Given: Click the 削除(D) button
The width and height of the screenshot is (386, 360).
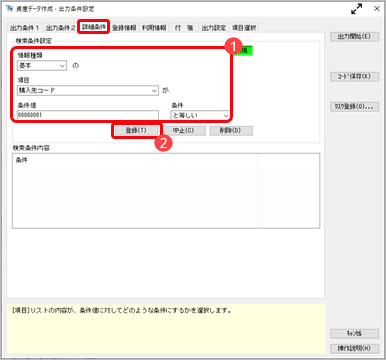Looking at the screenshot, I should [x=230, y=130].
